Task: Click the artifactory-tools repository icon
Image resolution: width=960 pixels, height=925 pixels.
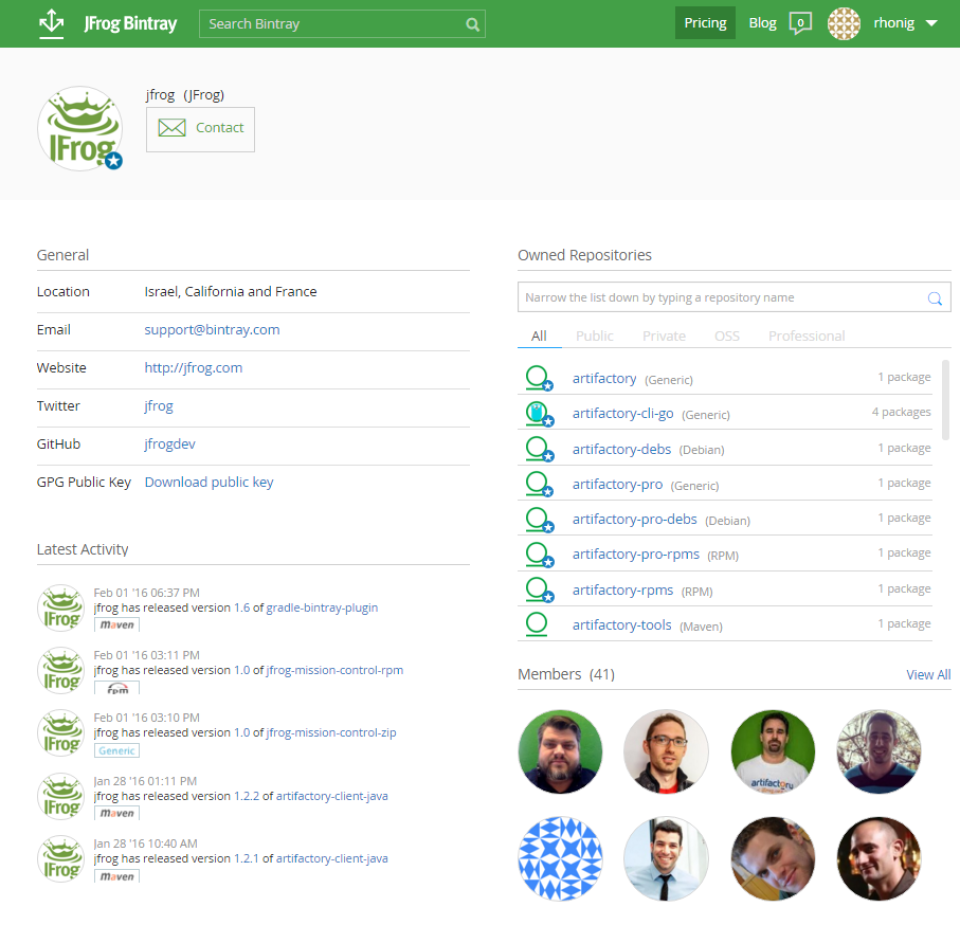Action: click(537, 624)
